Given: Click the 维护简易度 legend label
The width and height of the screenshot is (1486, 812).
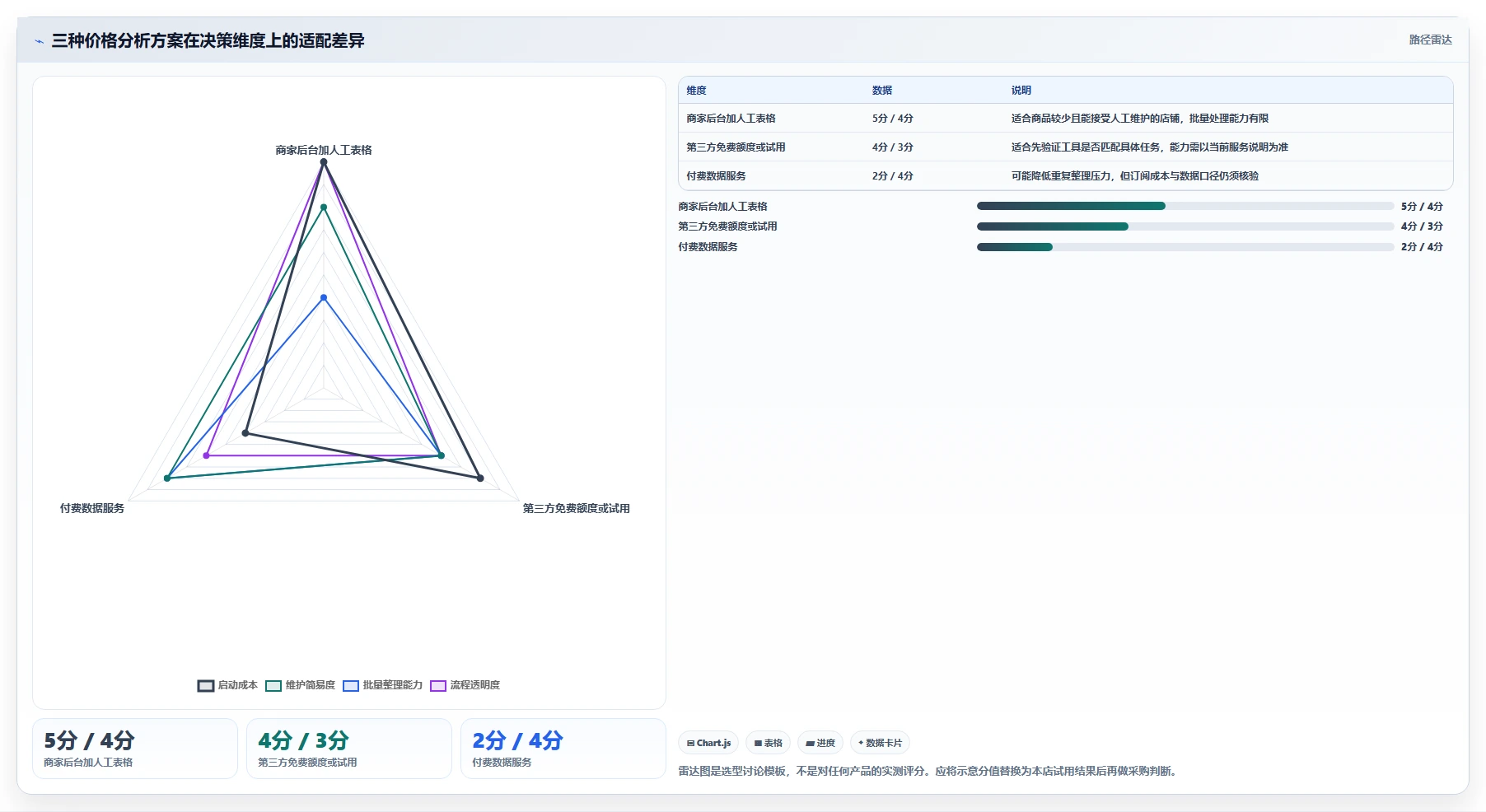Looking at the screenshot, I should coord(311,685).
